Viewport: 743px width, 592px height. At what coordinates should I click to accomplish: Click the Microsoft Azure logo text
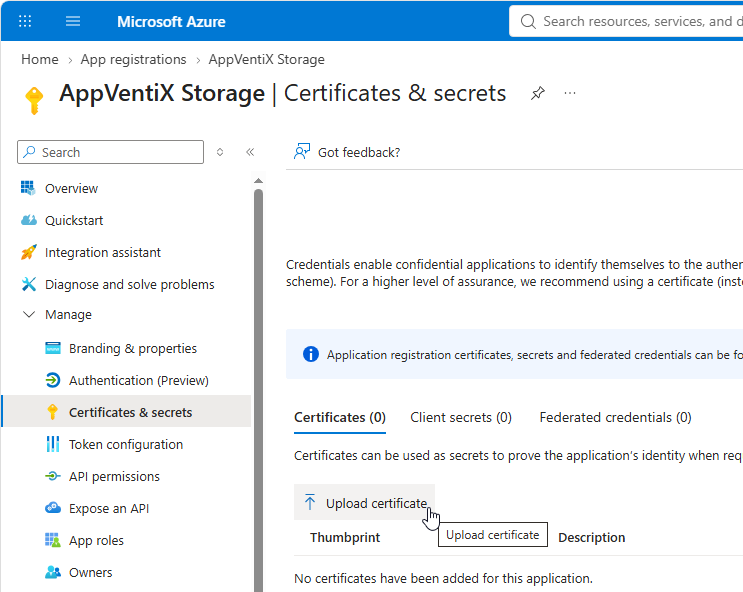point(171,22)
